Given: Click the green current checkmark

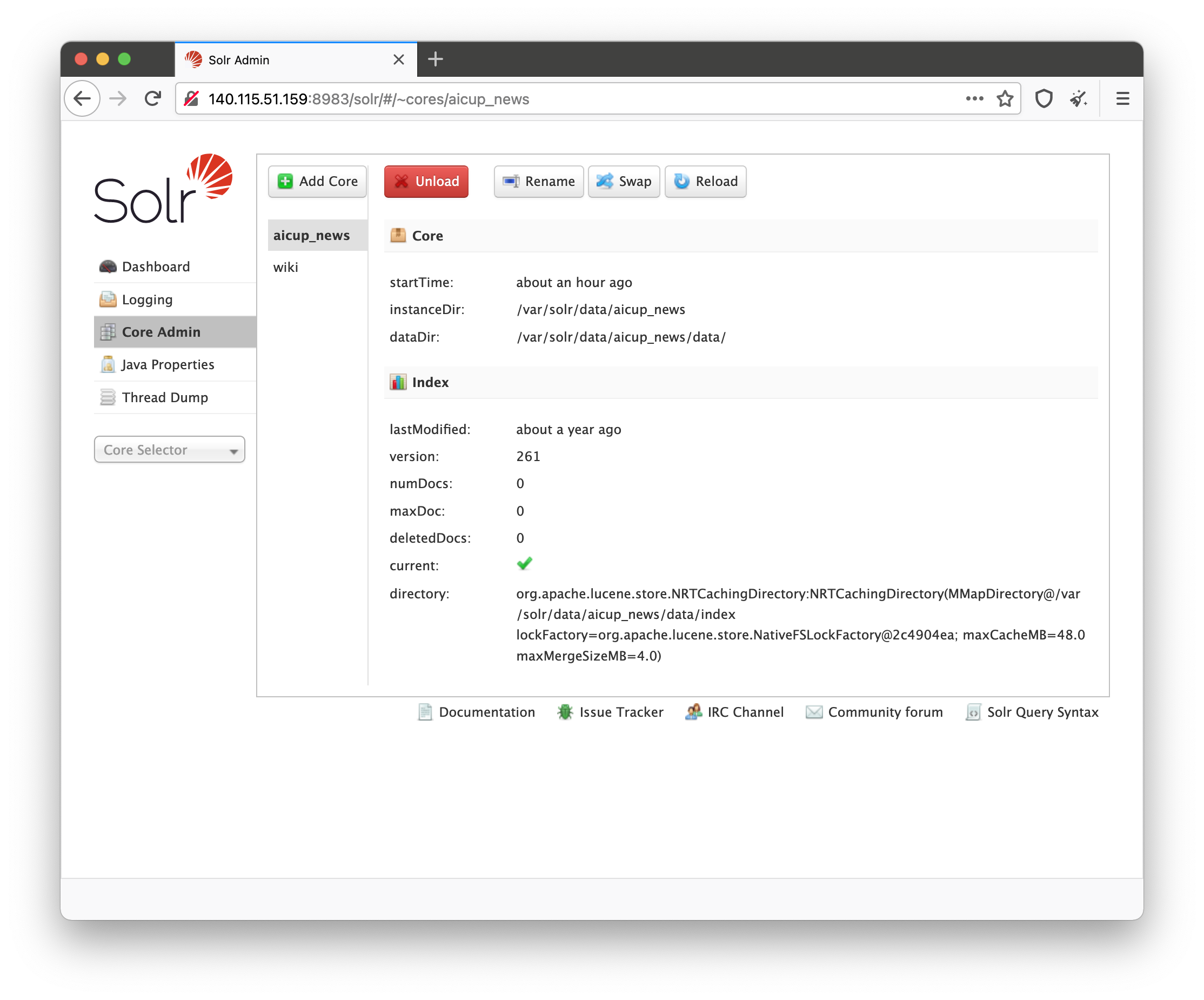Looking at the screenshot, I should click(525, 564).
